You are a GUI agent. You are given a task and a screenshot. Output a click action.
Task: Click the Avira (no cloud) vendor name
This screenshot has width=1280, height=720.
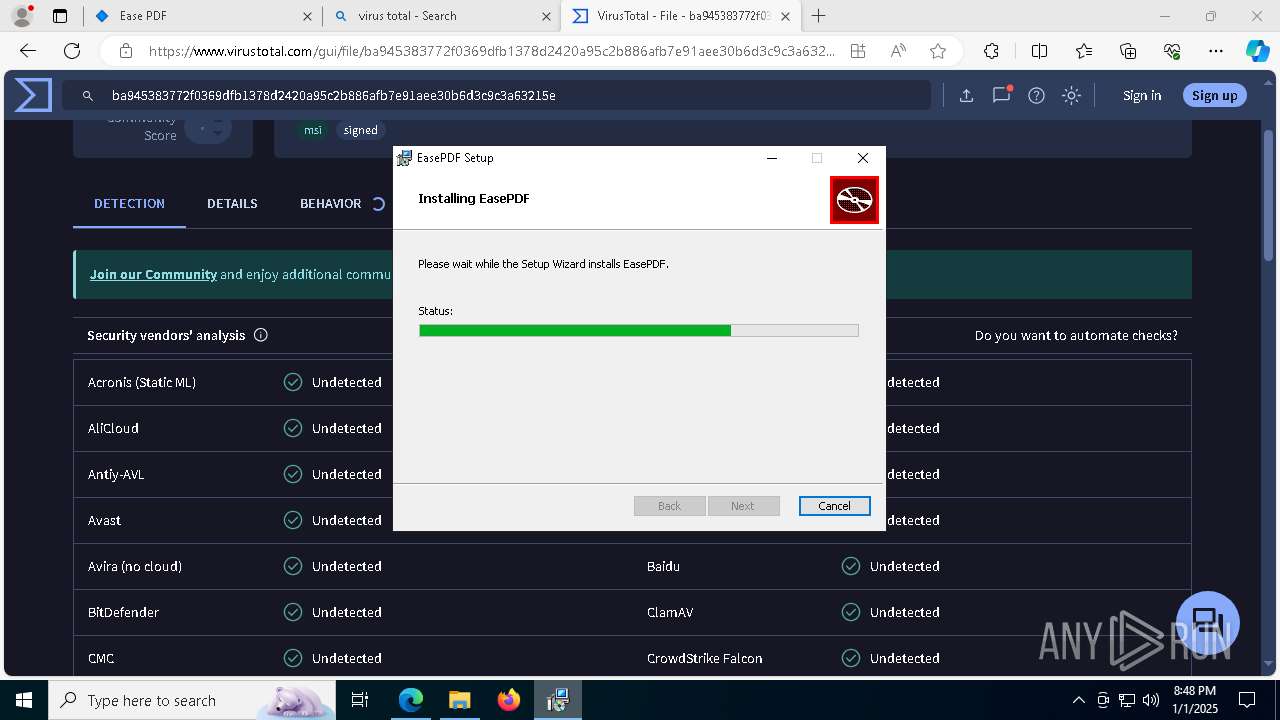(x=135, y=566)
